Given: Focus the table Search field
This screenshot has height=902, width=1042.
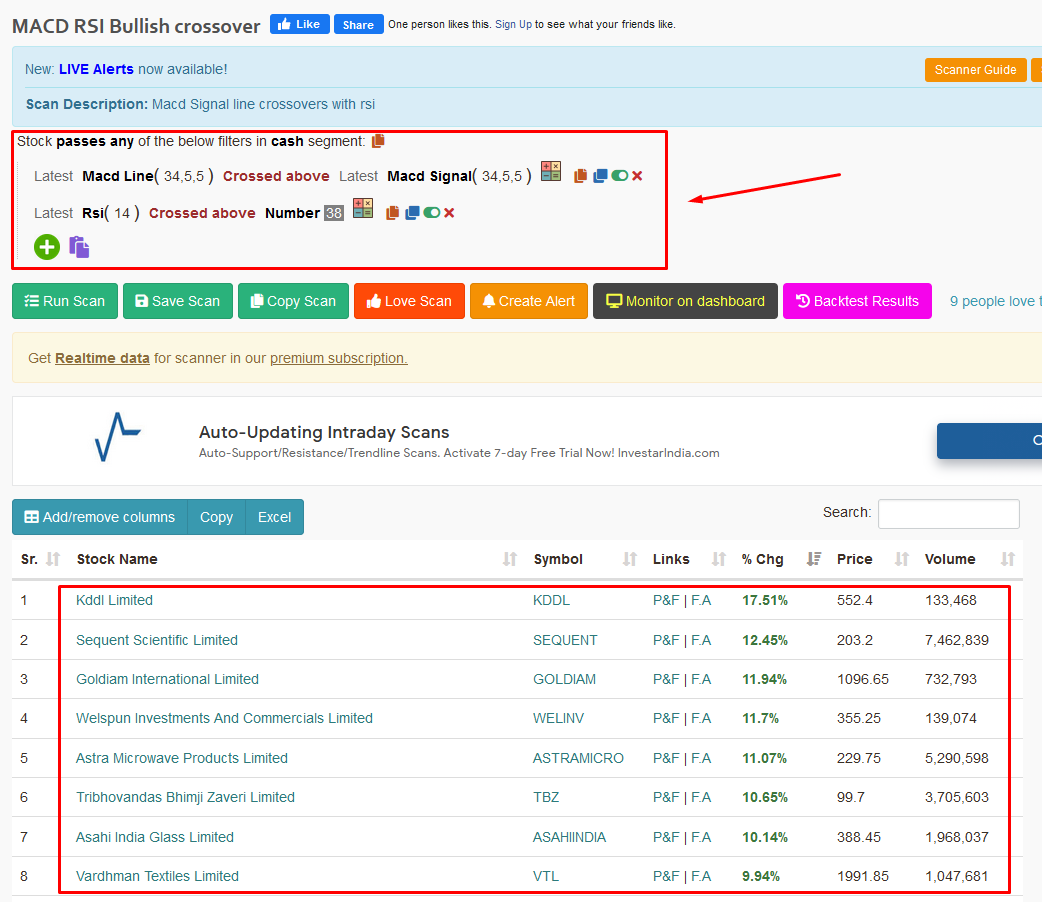Looking at the screenshot, I should pyautogui.click(x=949, y=514).
